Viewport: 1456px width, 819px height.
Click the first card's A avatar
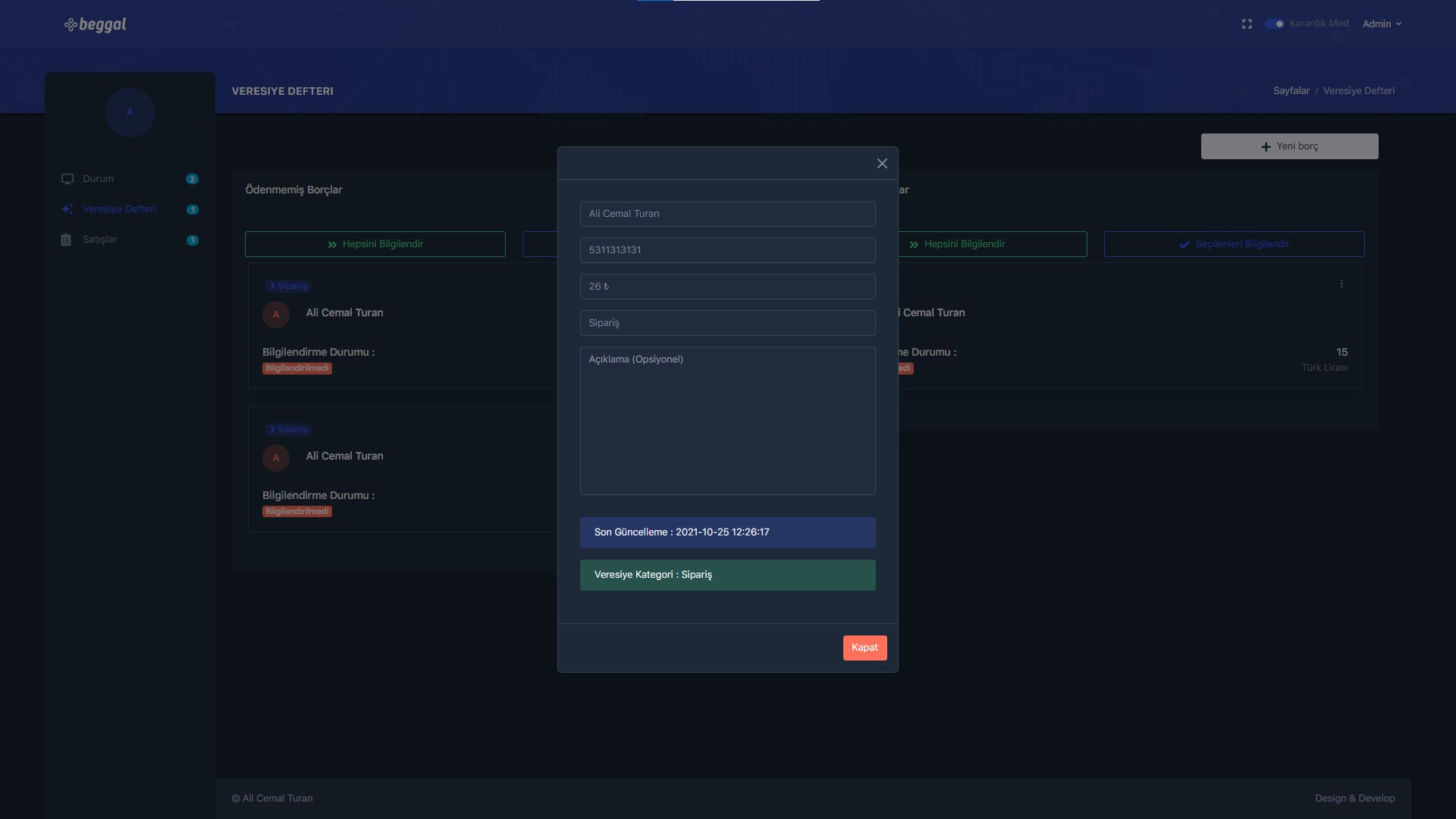point(276,314)
